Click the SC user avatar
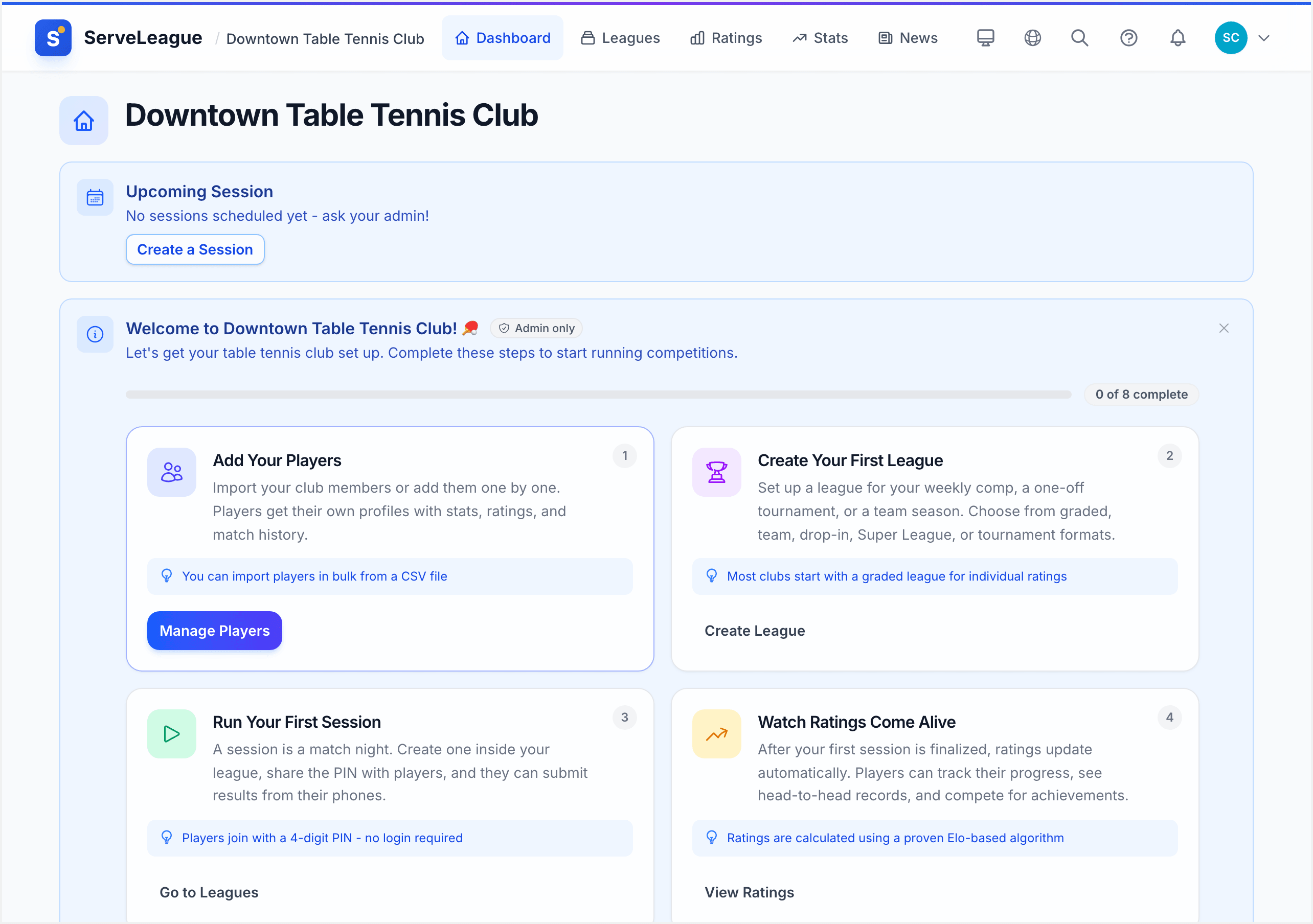This screenshot has width=1313, height=924. click(x=1231, y=38)
